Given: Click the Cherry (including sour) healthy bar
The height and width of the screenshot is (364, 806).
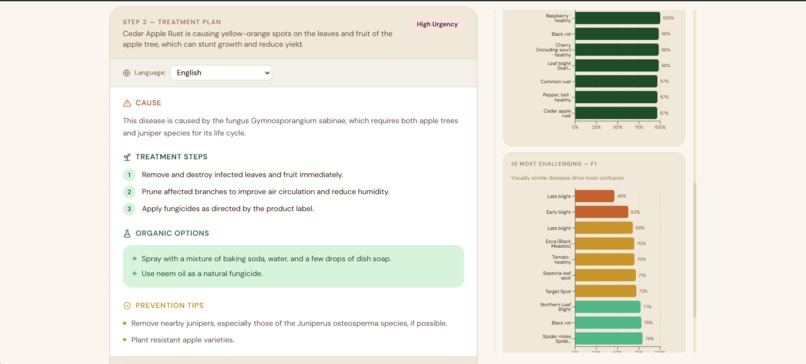Looking at the screenshot, I should (617, 50).
